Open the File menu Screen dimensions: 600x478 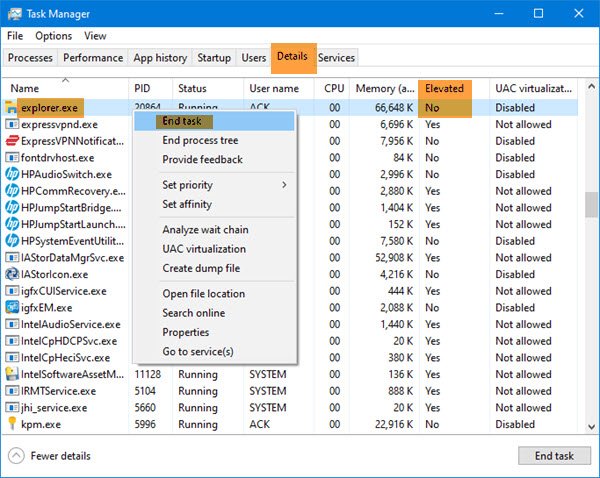(x=15, y=36)
